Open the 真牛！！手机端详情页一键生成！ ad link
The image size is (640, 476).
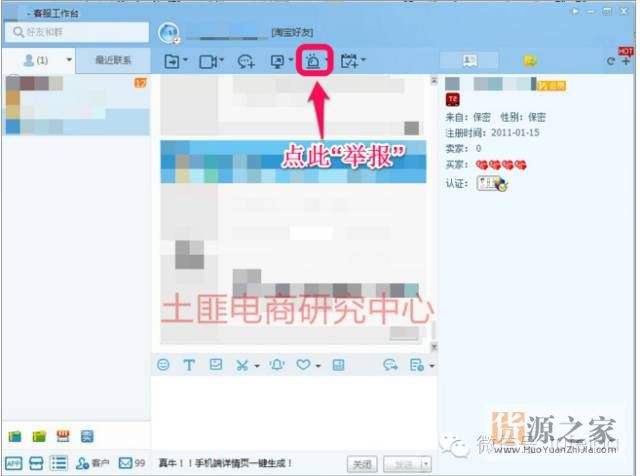coord(225,463)
